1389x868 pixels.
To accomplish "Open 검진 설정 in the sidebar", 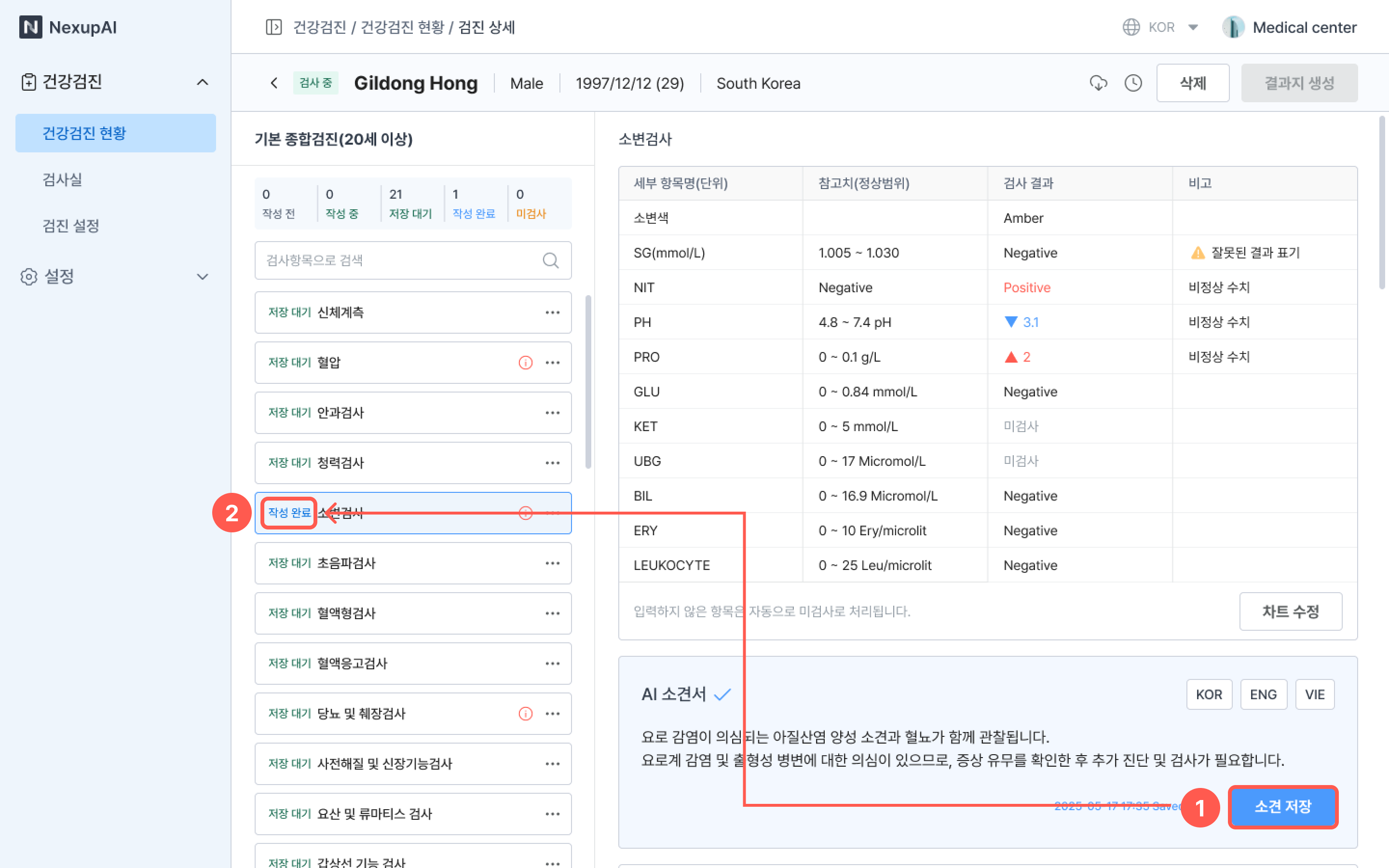I will [x=71, y=226].
